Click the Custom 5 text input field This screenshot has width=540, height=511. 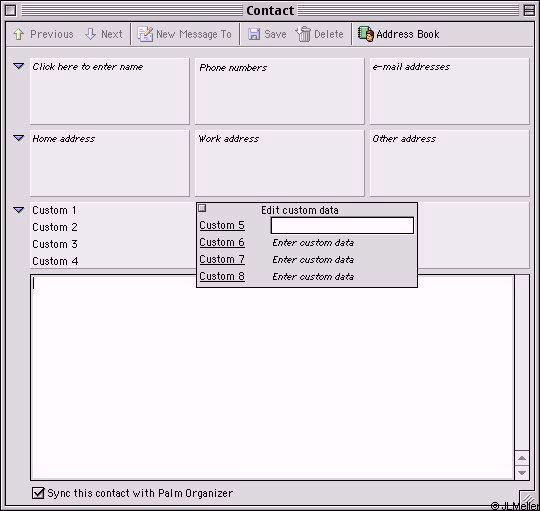(x=342, y=226)
